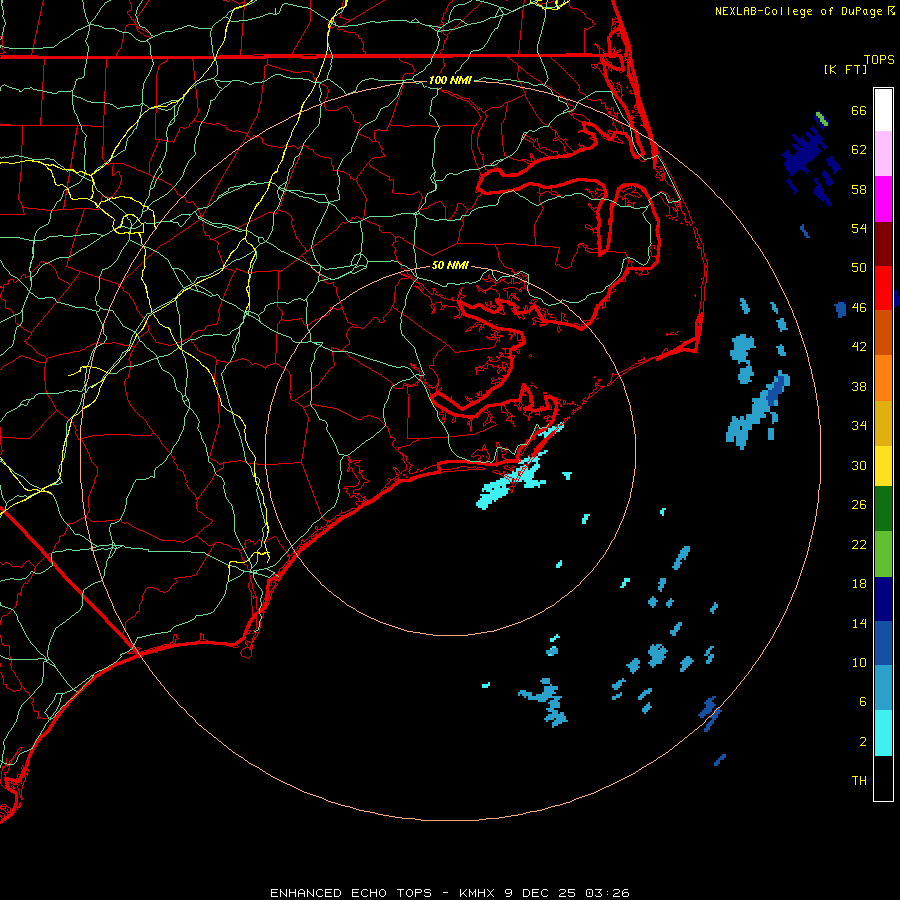Click the Enhanced Echo Tops KMHX caption

(x=450, y=893)
